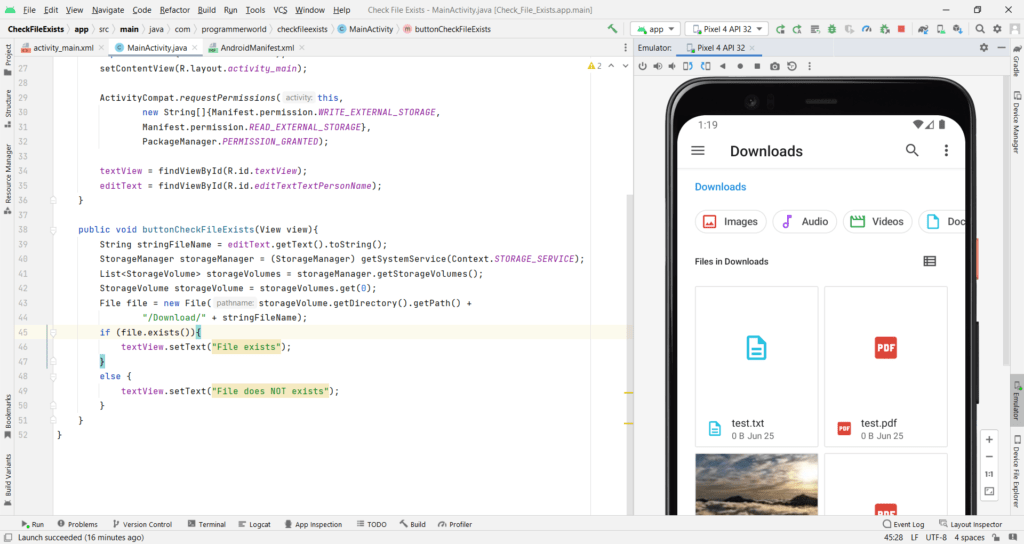Click the emulator volume up icon

658,66
